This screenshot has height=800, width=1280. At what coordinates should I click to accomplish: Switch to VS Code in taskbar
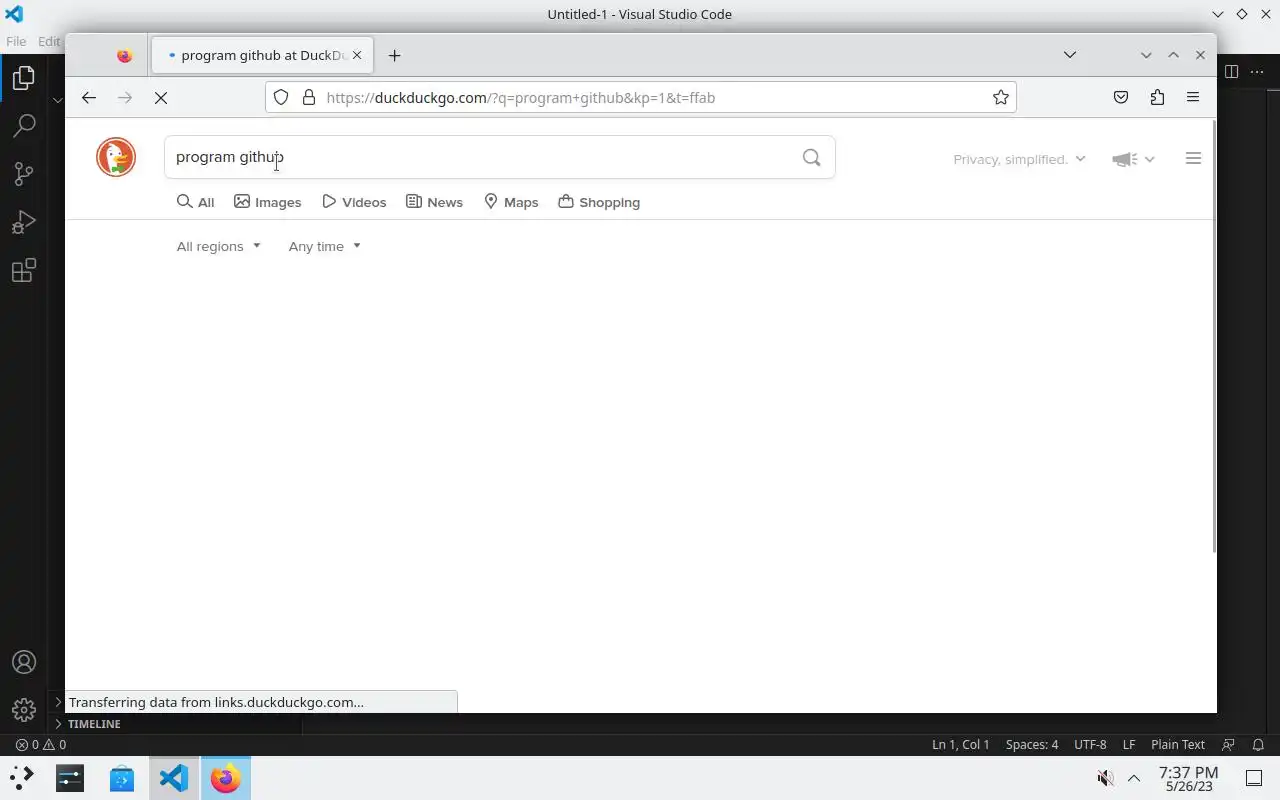(x=174, y=777)
